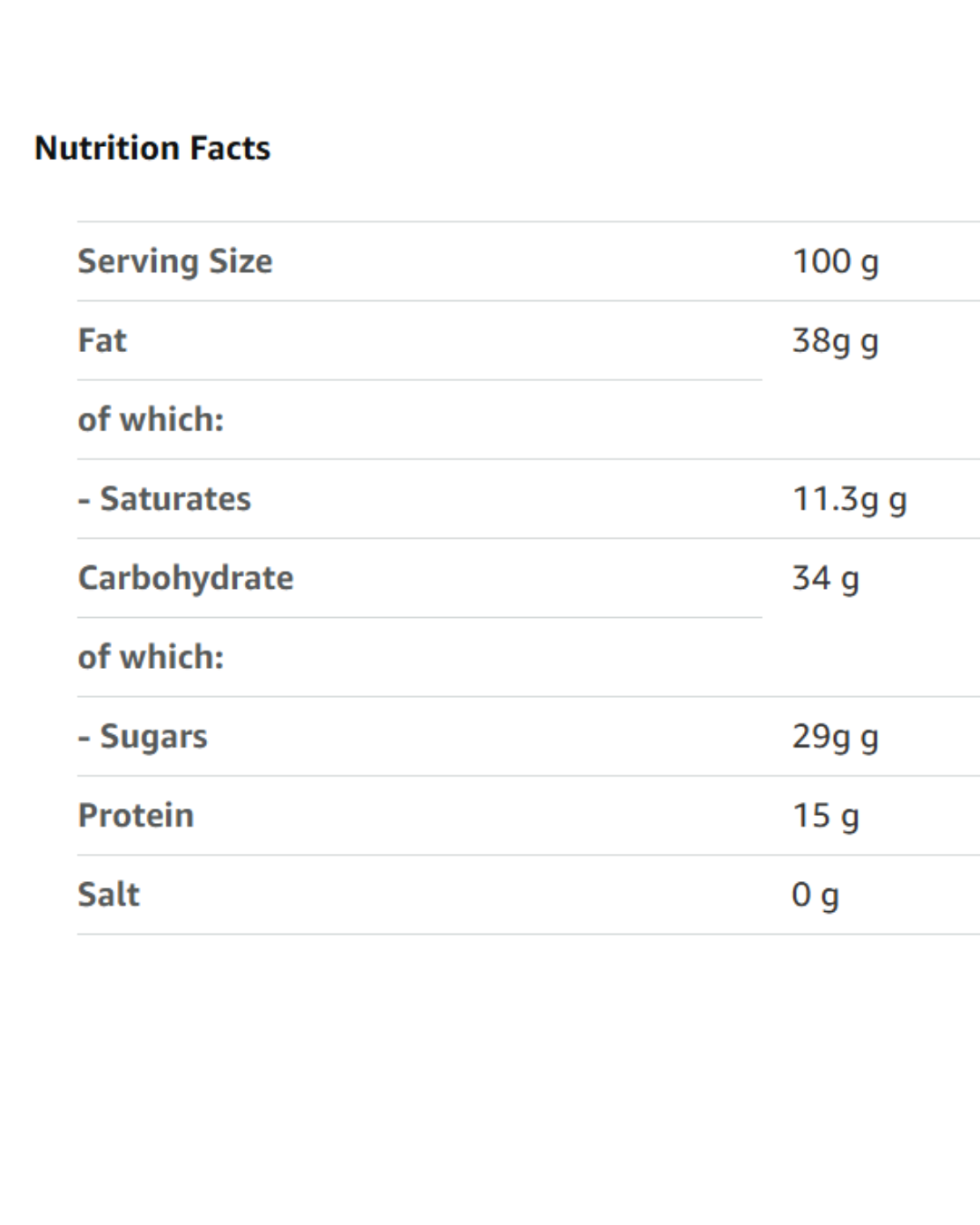Click the 'g' unit after 100

pos(869,262)
